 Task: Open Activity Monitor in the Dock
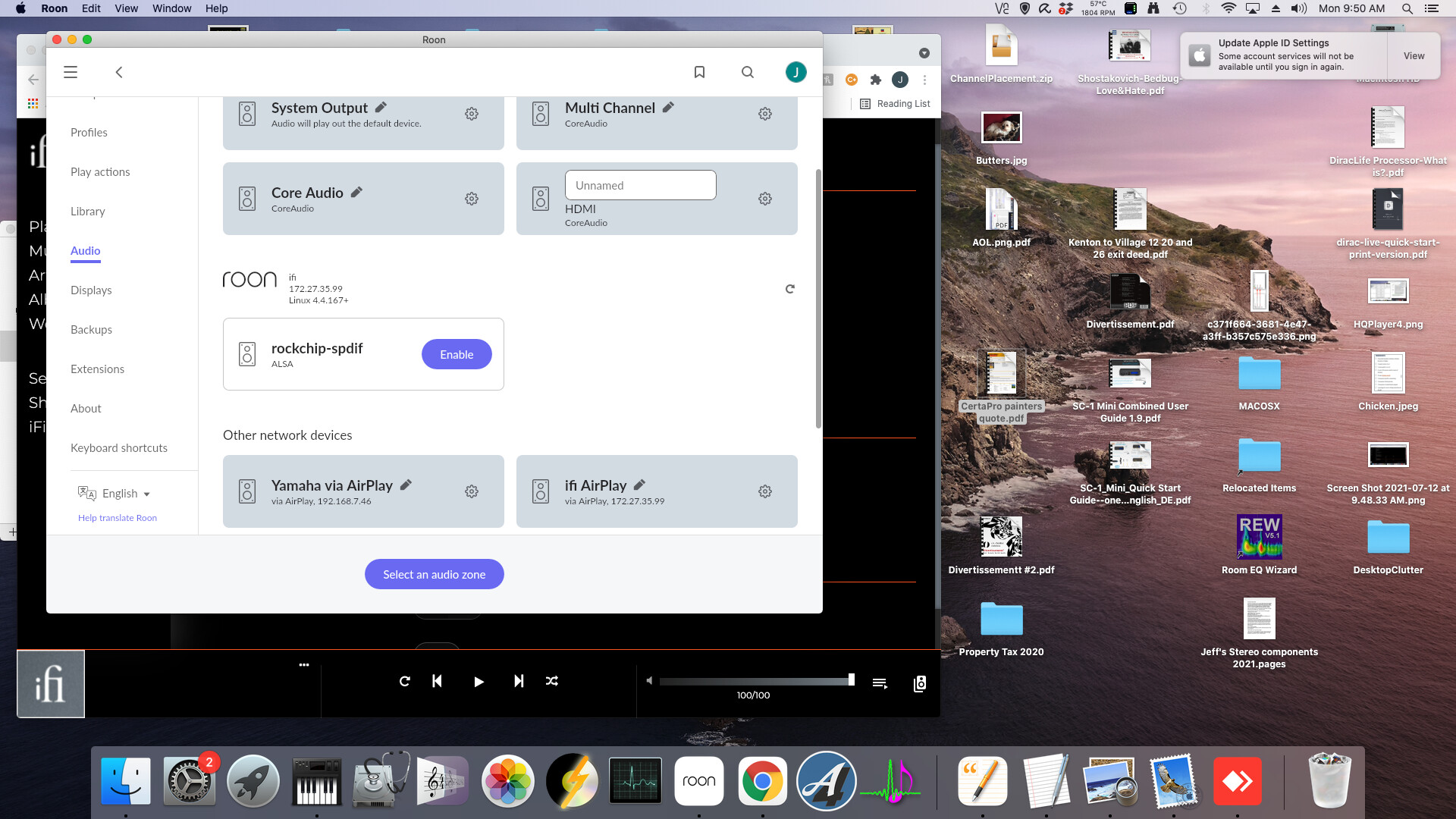click(x=635, y=781)
